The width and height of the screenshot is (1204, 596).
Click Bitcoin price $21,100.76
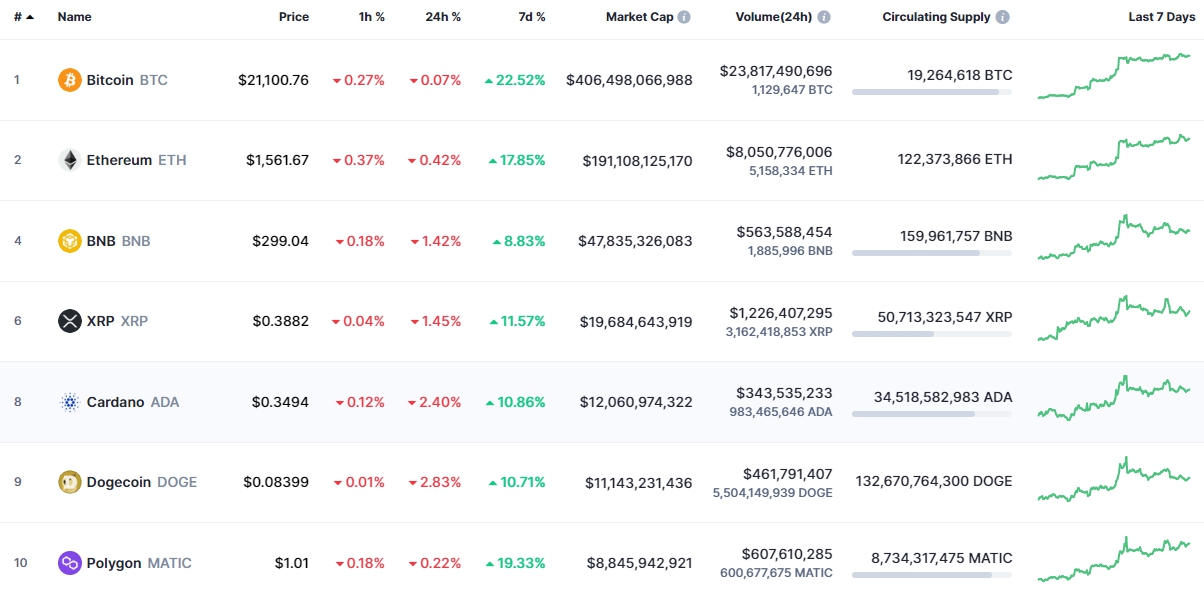pyautogui.click(x=274, y=80)
